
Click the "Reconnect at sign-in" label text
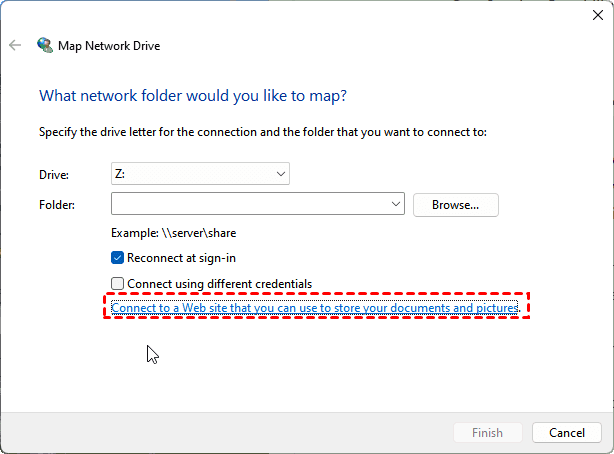[x=181, y=257]
